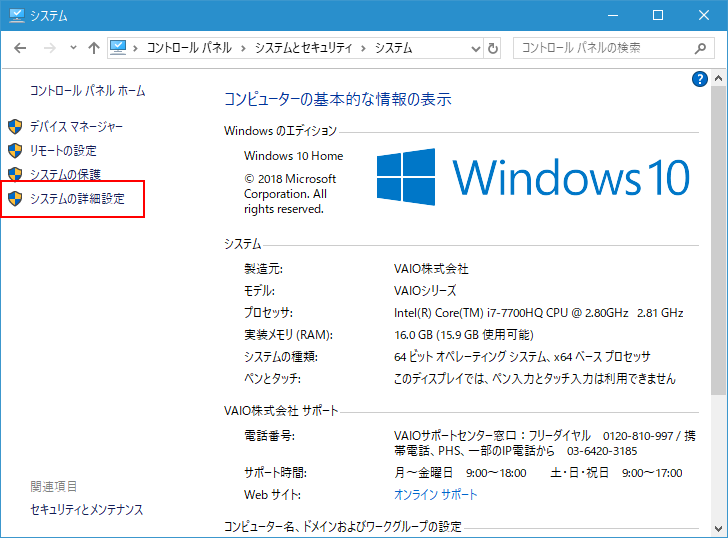The width and height of the screenshot is (728, 538).
Task: Click shield icon beside システムの保護
Action: click(15, 174)
